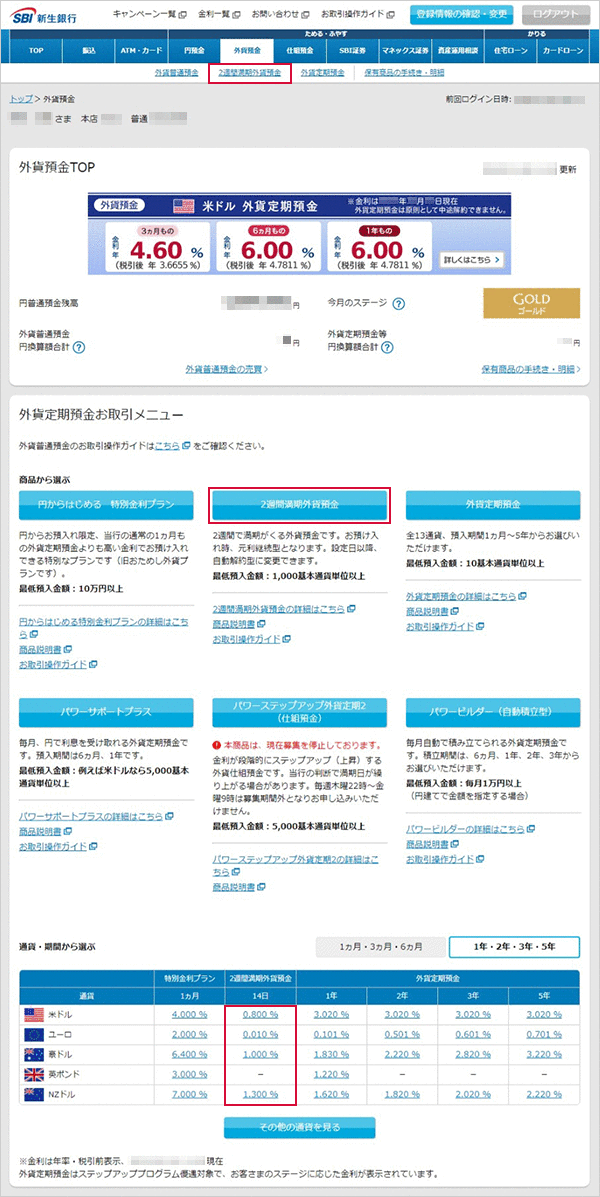The width and height of the screenshot is (600, 1197).
Task: Click help icon beside 今月のステージ
Action: coord(398,304)
